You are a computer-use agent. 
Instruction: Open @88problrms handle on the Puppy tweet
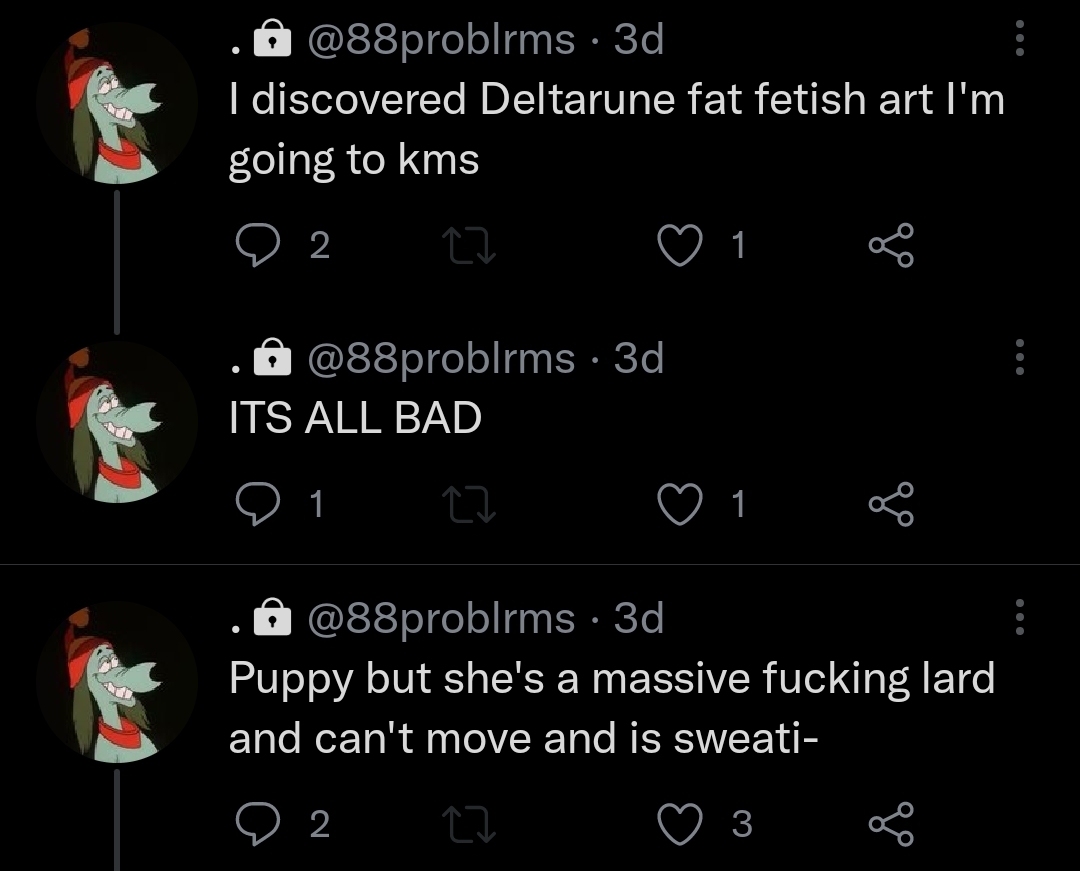tap(441, 618)
